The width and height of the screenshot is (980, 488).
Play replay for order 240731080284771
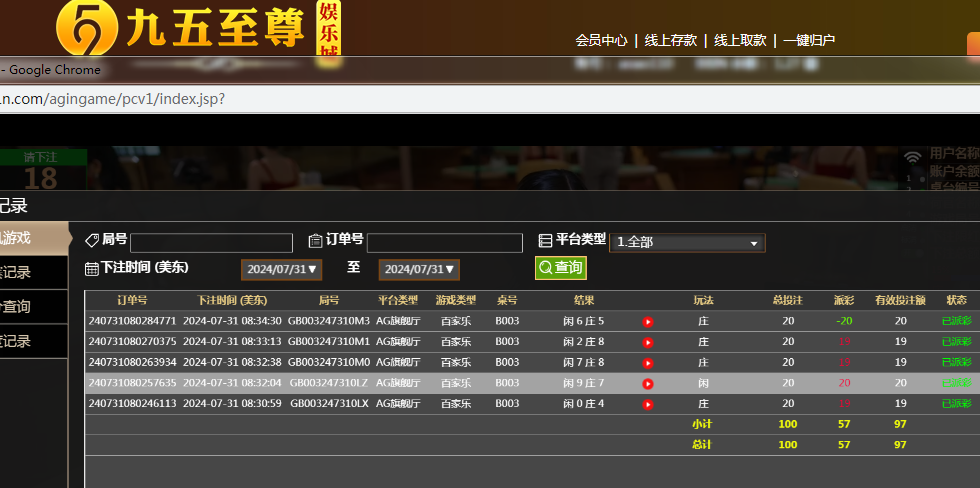[647, 322]
